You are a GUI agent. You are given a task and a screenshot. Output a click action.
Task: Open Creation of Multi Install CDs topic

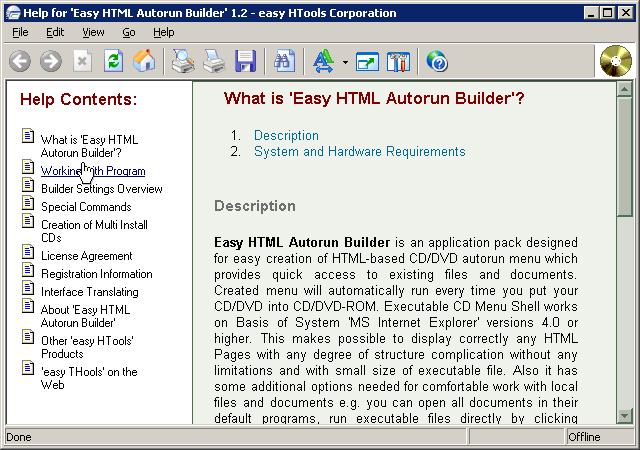[94, 231]
